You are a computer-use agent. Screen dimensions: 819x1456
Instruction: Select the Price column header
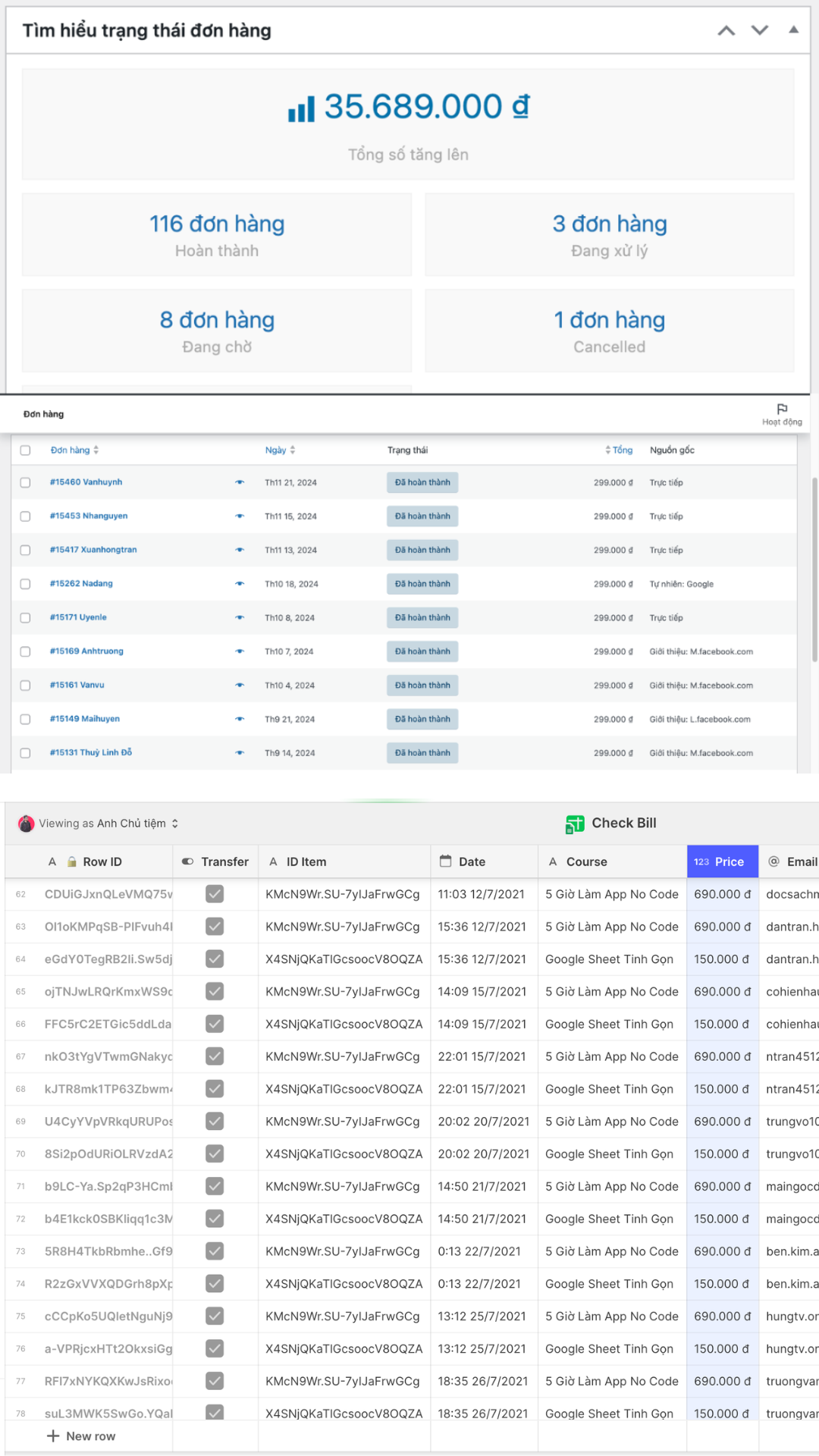click(723, 861)
